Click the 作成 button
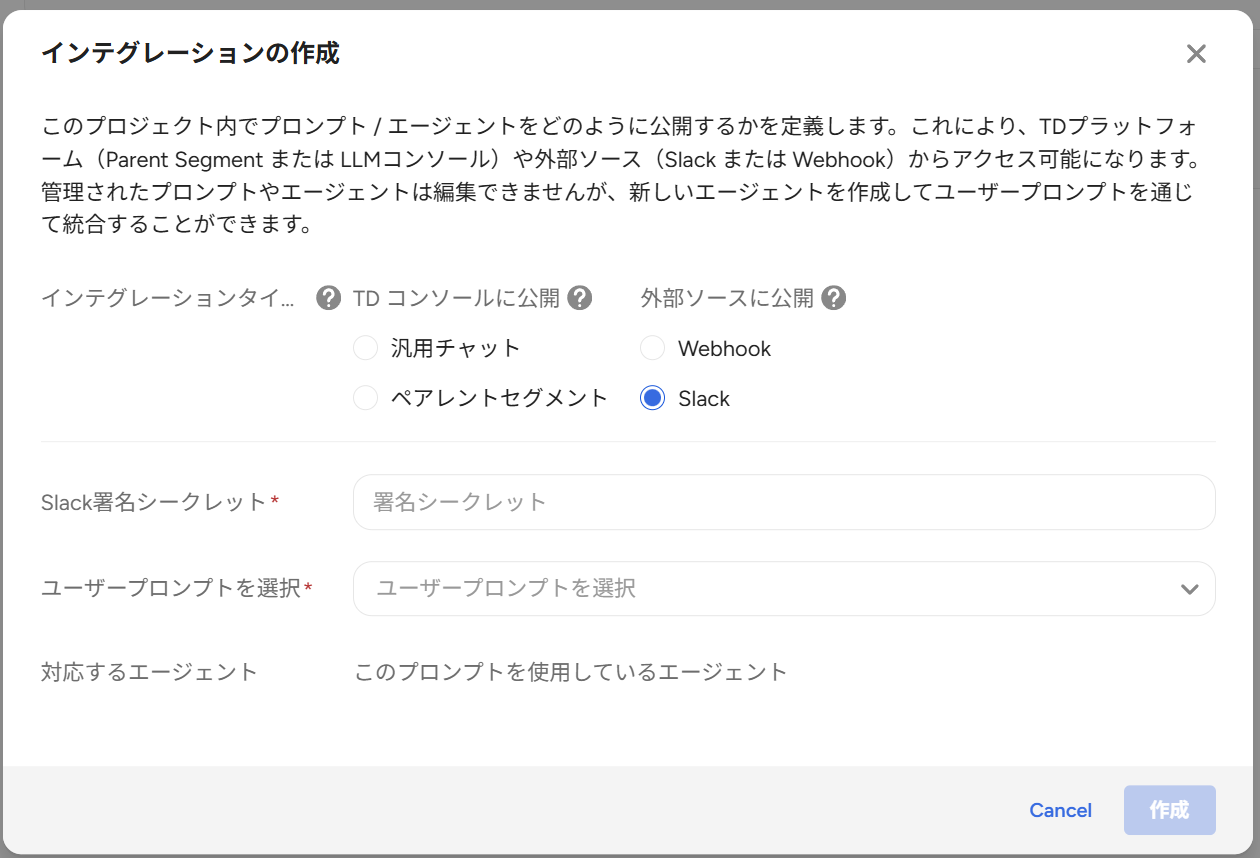The height and width of the screenshot is (858, 1260). [x=1169, y=810]
